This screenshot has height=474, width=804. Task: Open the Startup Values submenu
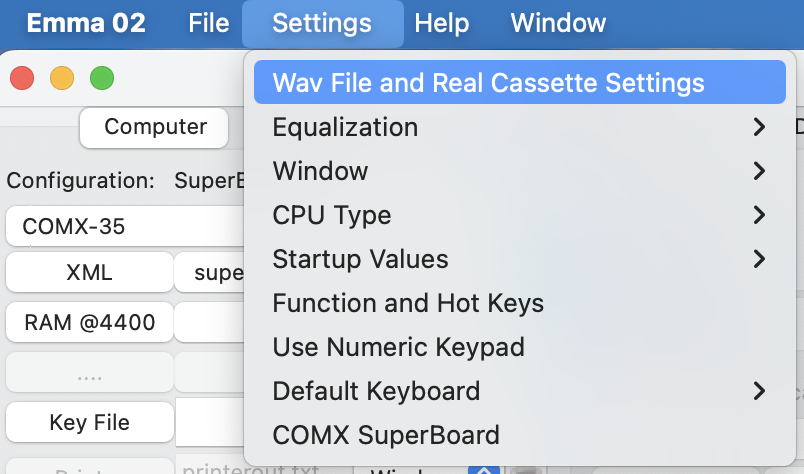[x=360, y=259]
